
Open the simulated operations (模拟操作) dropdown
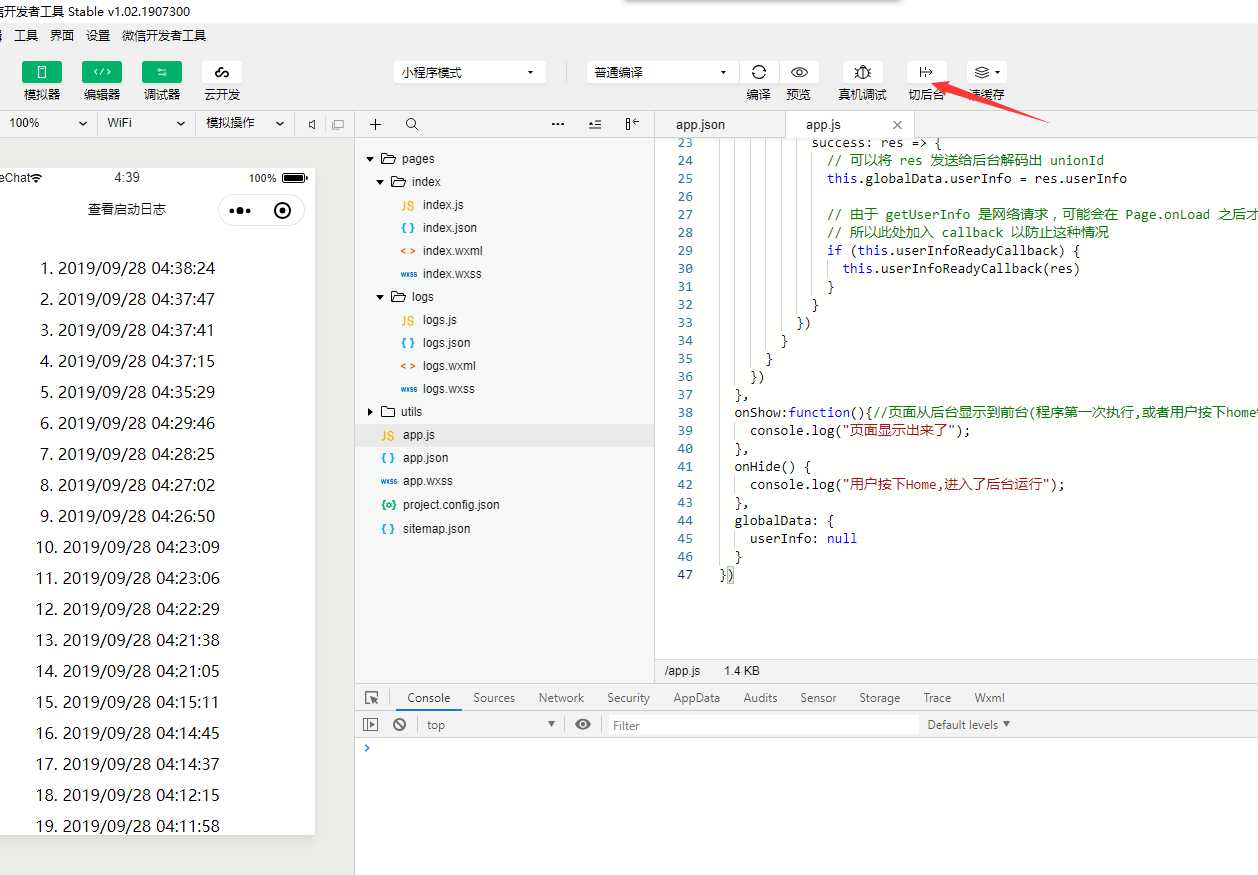(245, 123)
